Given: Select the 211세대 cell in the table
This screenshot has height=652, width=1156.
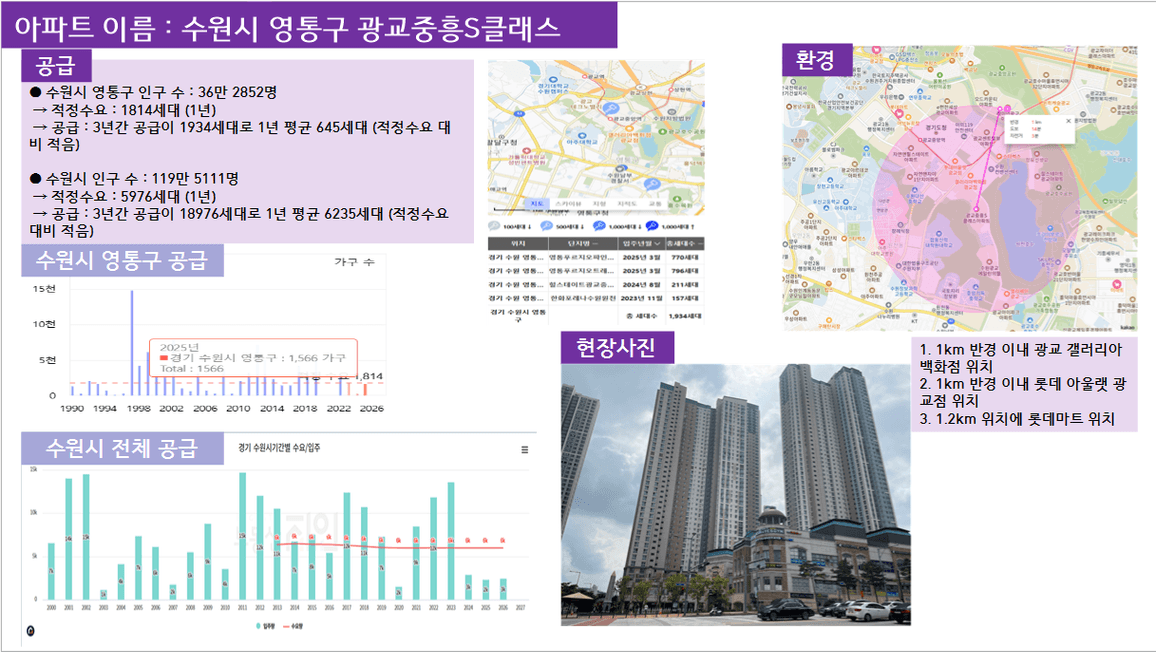Looking at the screenshot, I should point(685,285).
